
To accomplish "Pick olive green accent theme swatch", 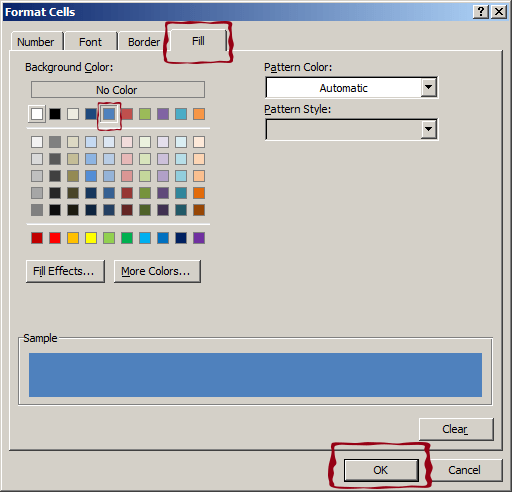I will (x=145, y=114).
